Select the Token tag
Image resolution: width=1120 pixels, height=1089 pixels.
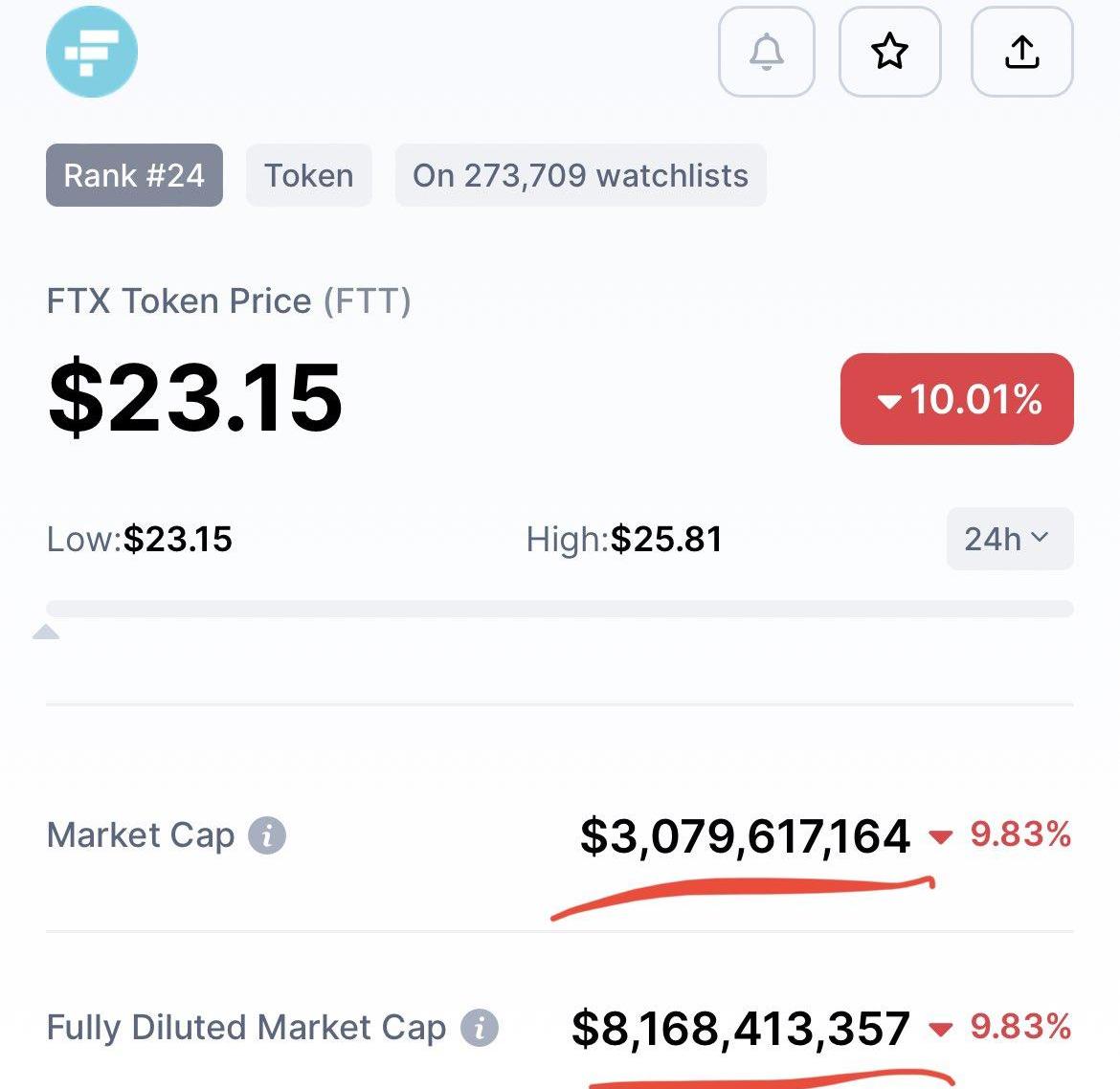308,175
